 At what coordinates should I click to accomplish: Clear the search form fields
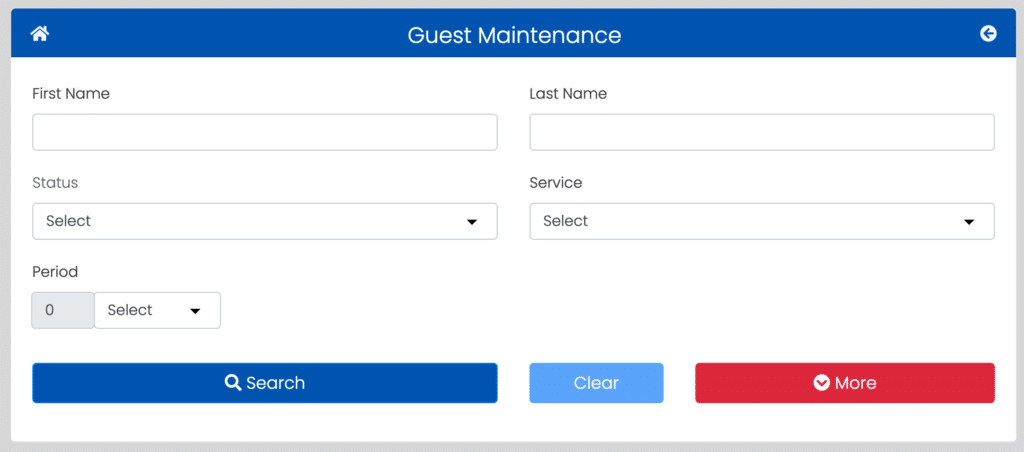(x=596, y=383)
